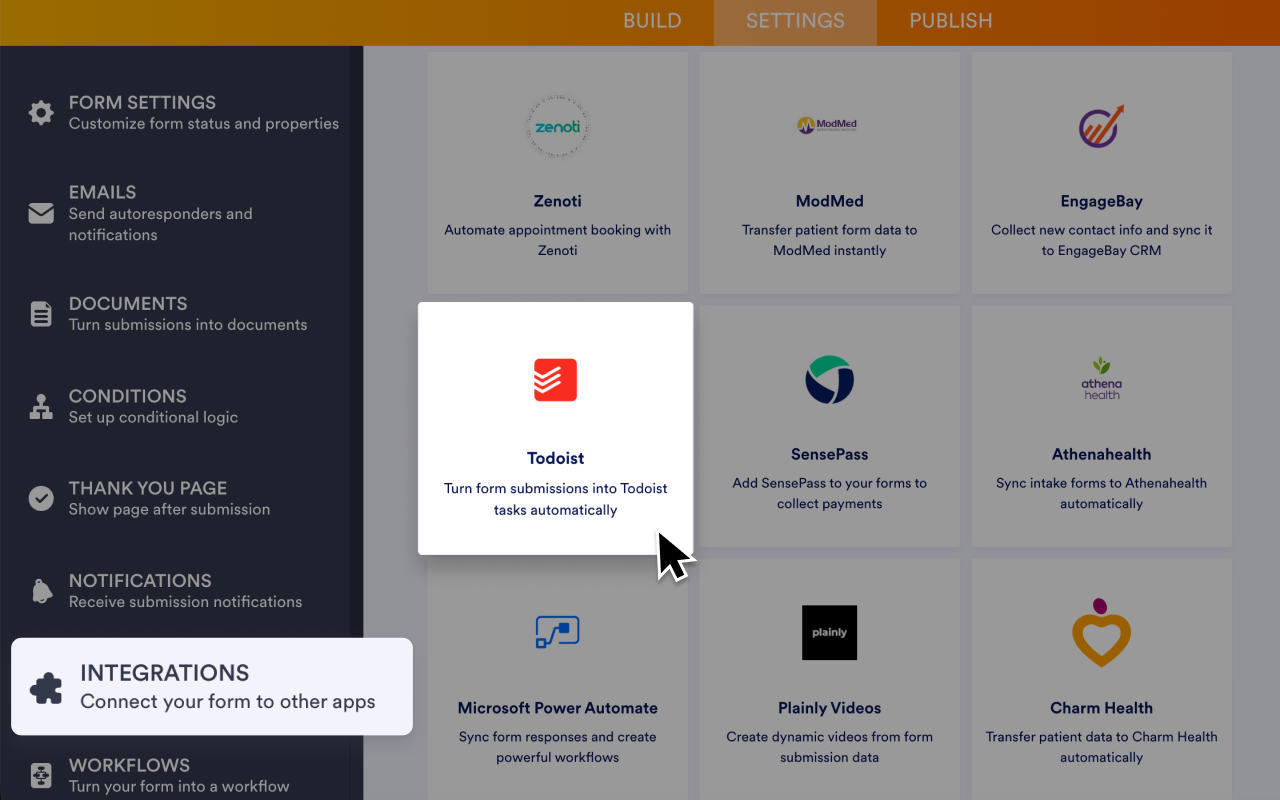Select the Charm Health heart icon
Image resolution: width=1280 pixels, height=800 pixels.
[x=1101, y=632]
